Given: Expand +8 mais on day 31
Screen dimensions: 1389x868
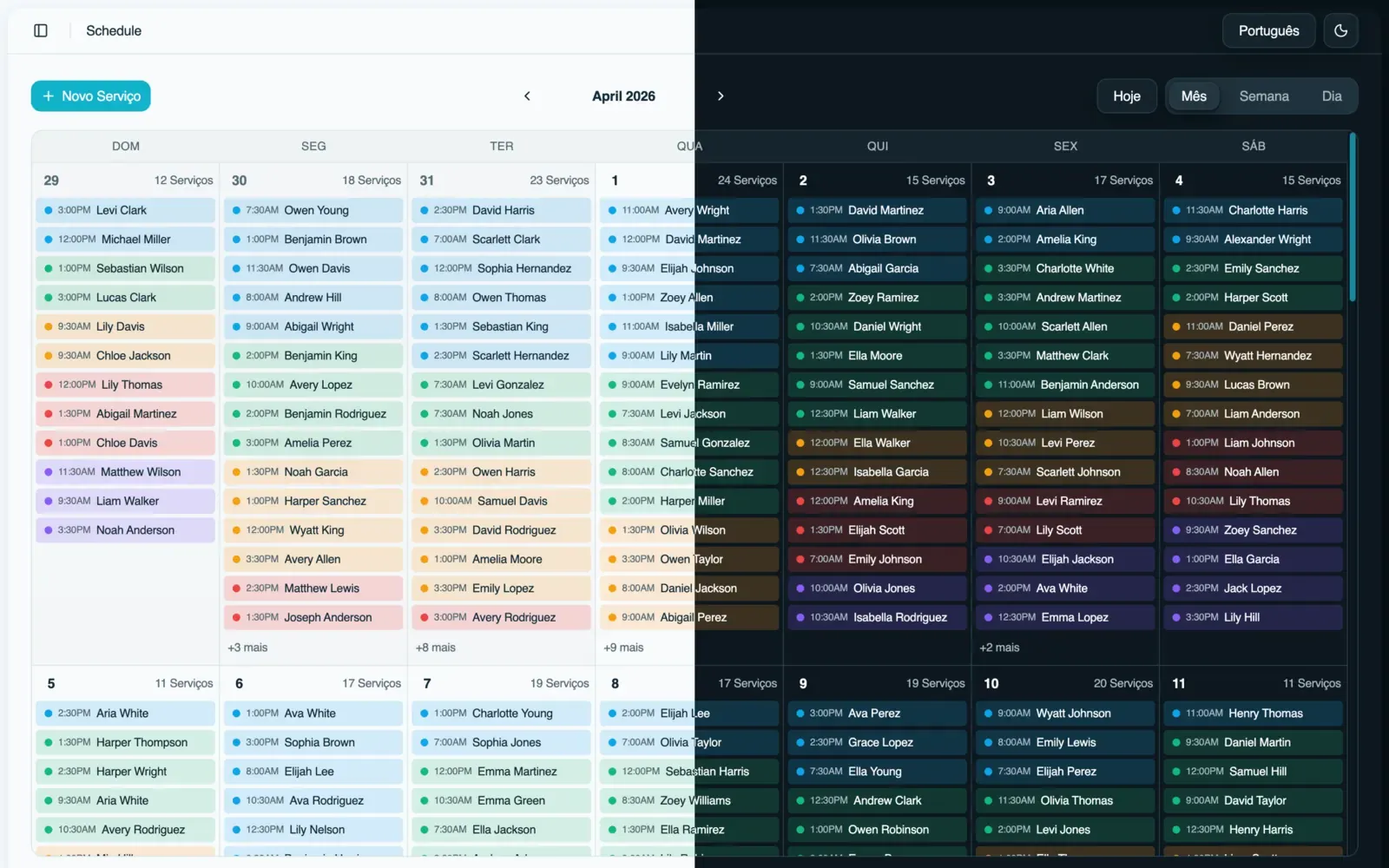Looking at the screenshot, I should 436,648.
